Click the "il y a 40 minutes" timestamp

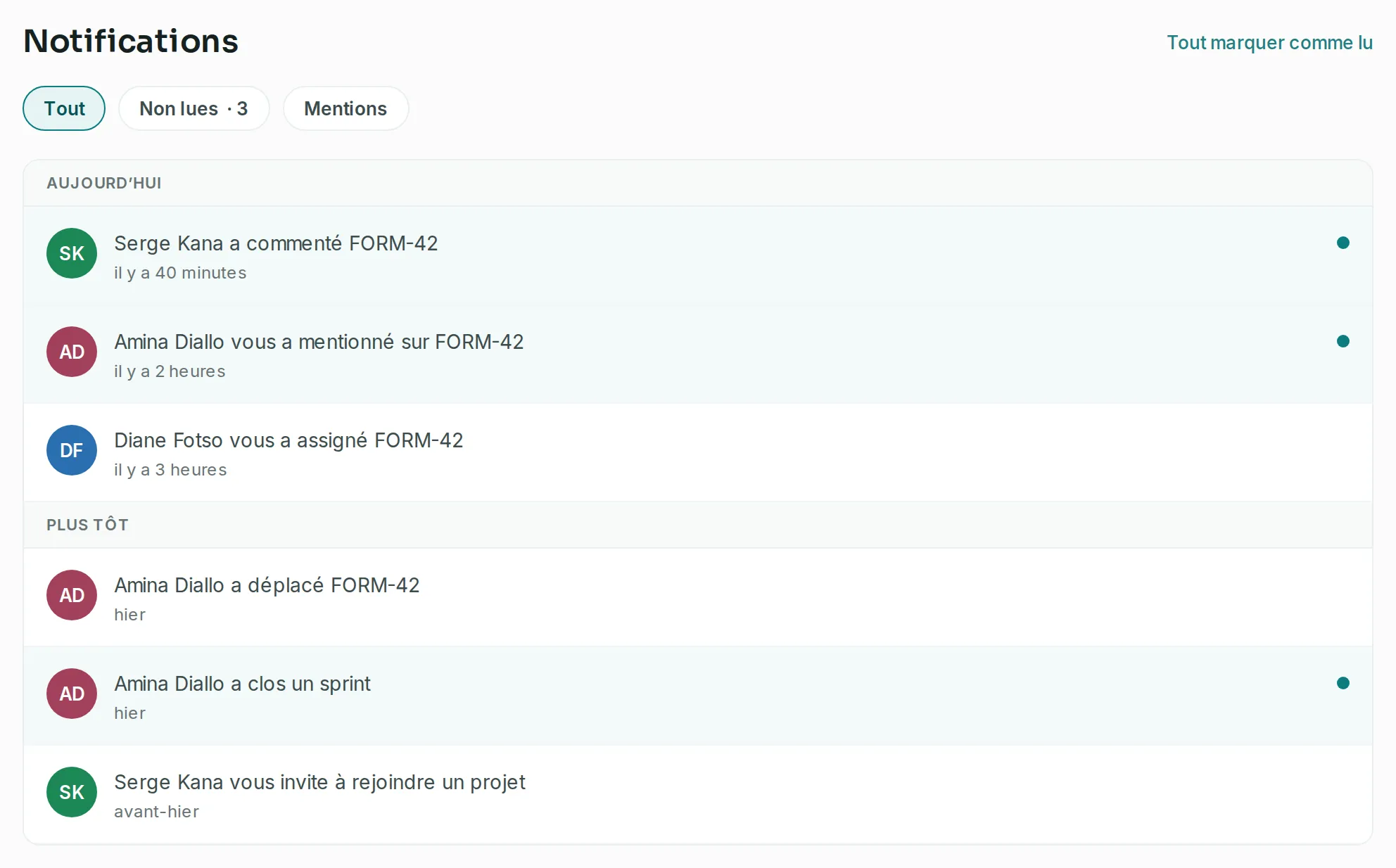tap(180, 273)
